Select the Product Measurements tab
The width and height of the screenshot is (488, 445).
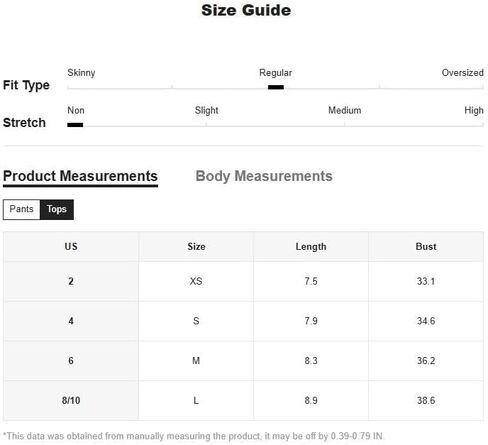click(x=80, y=177)
